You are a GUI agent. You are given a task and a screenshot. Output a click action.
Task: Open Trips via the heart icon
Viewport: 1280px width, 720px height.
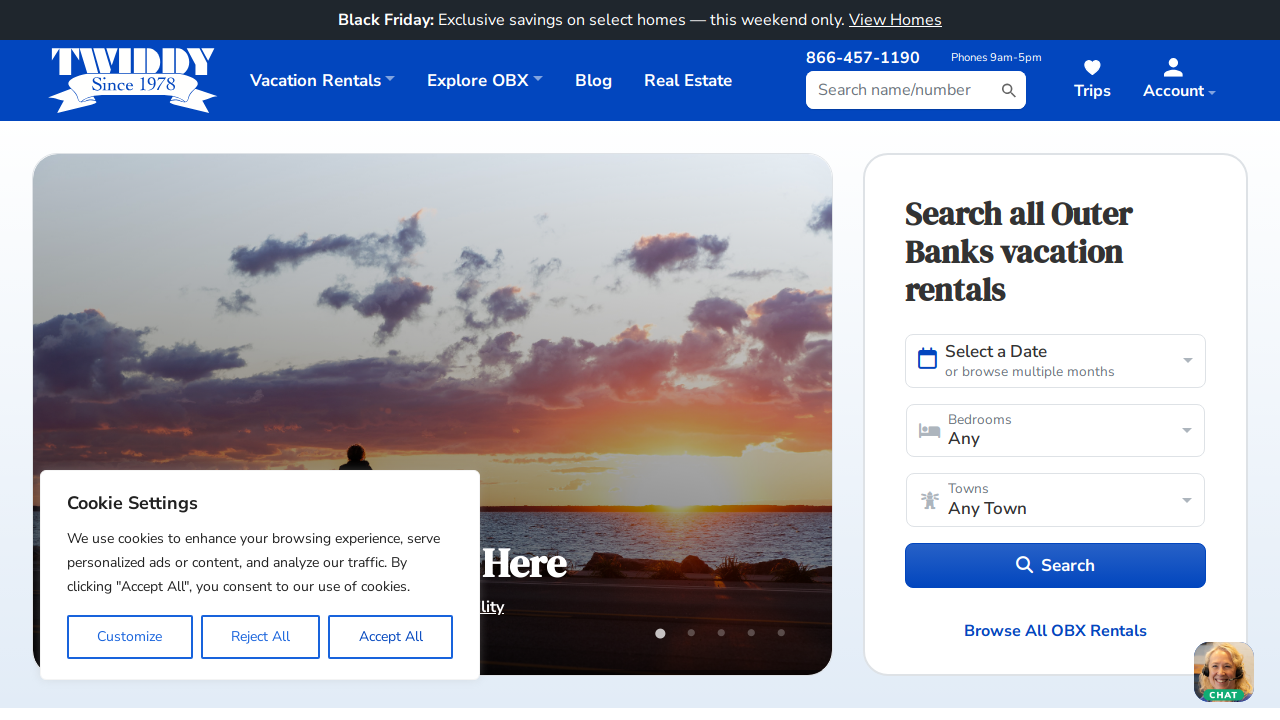coord(1092,67)
